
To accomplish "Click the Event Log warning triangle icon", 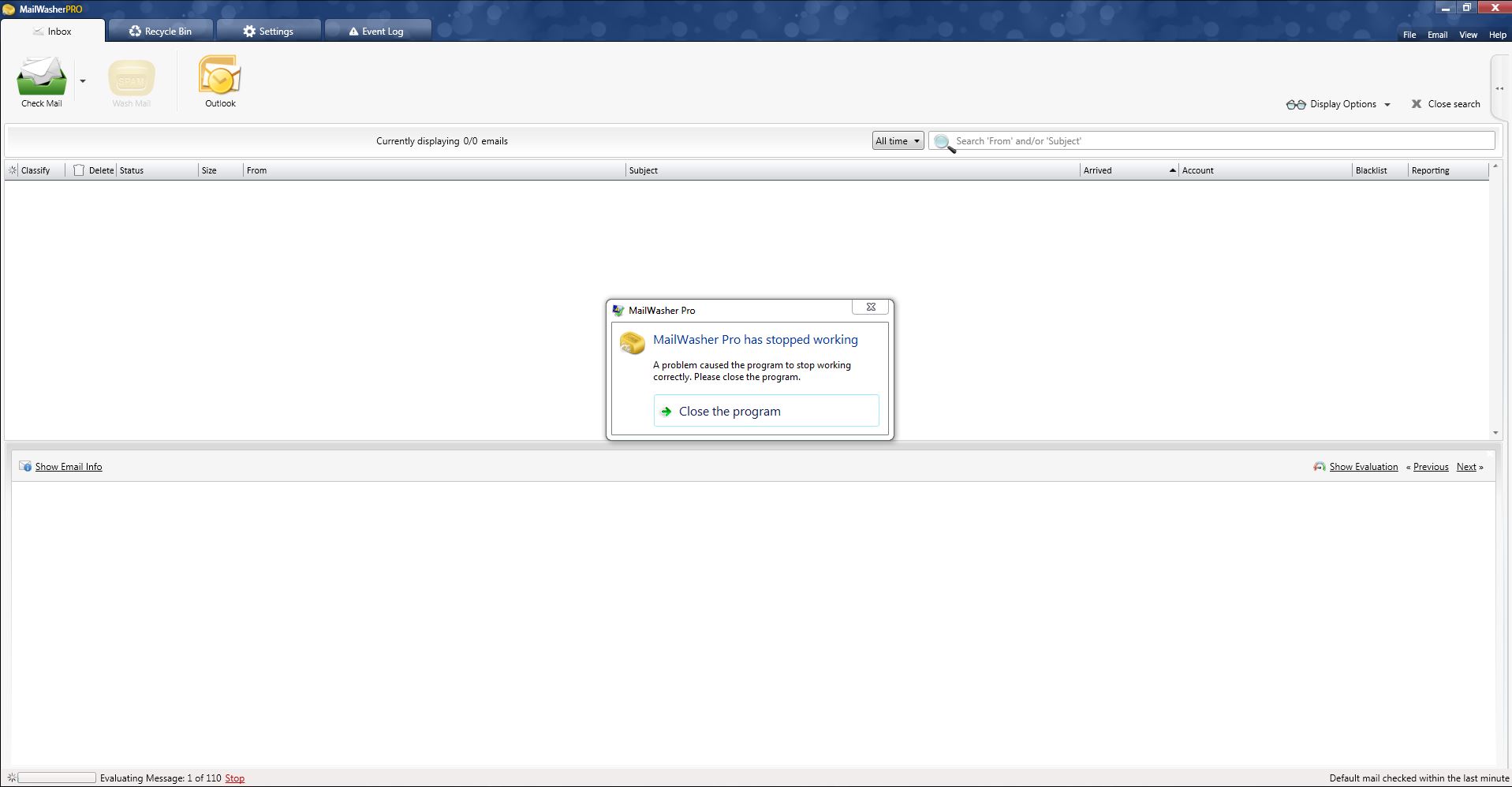I will pos(353,32).
